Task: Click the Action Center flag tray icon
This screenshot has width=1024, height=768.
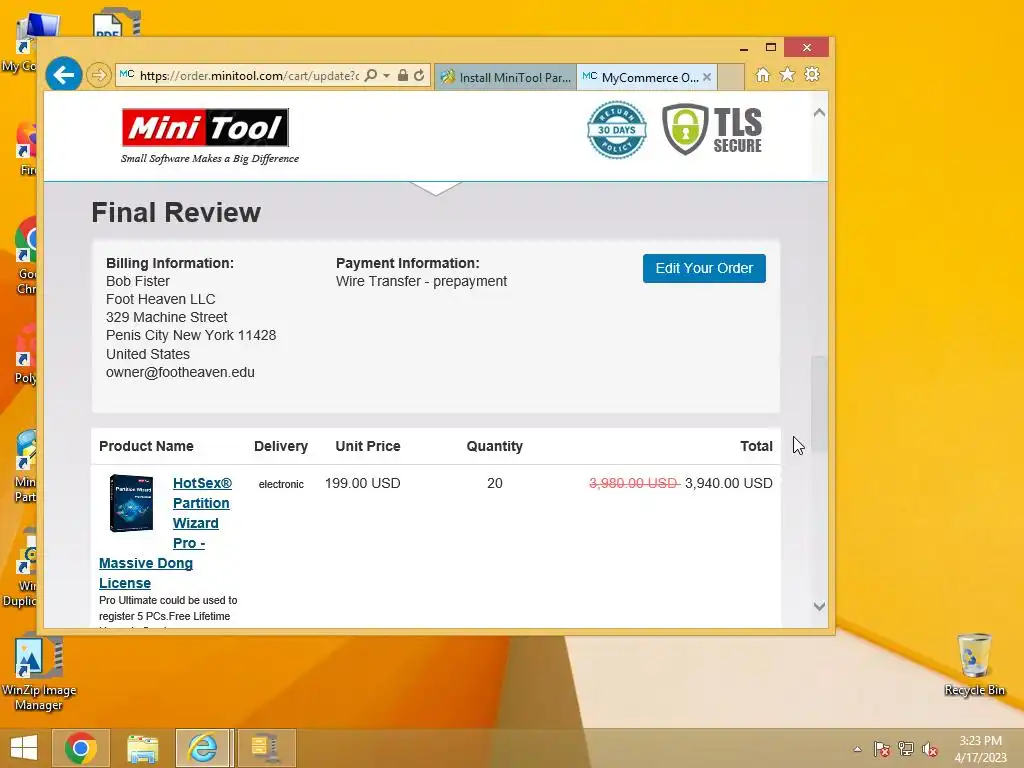Action: [881, 749]
